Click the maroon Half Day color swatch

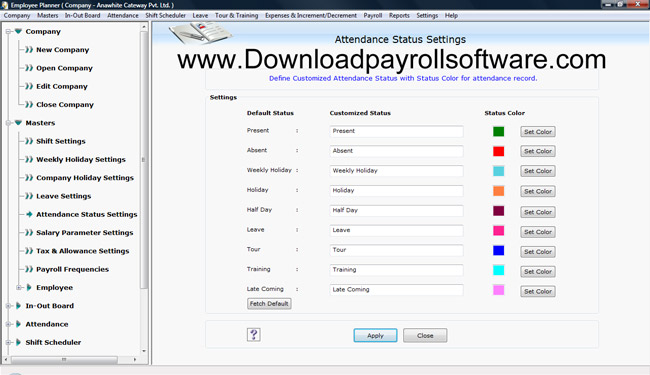tap(498, 210)
